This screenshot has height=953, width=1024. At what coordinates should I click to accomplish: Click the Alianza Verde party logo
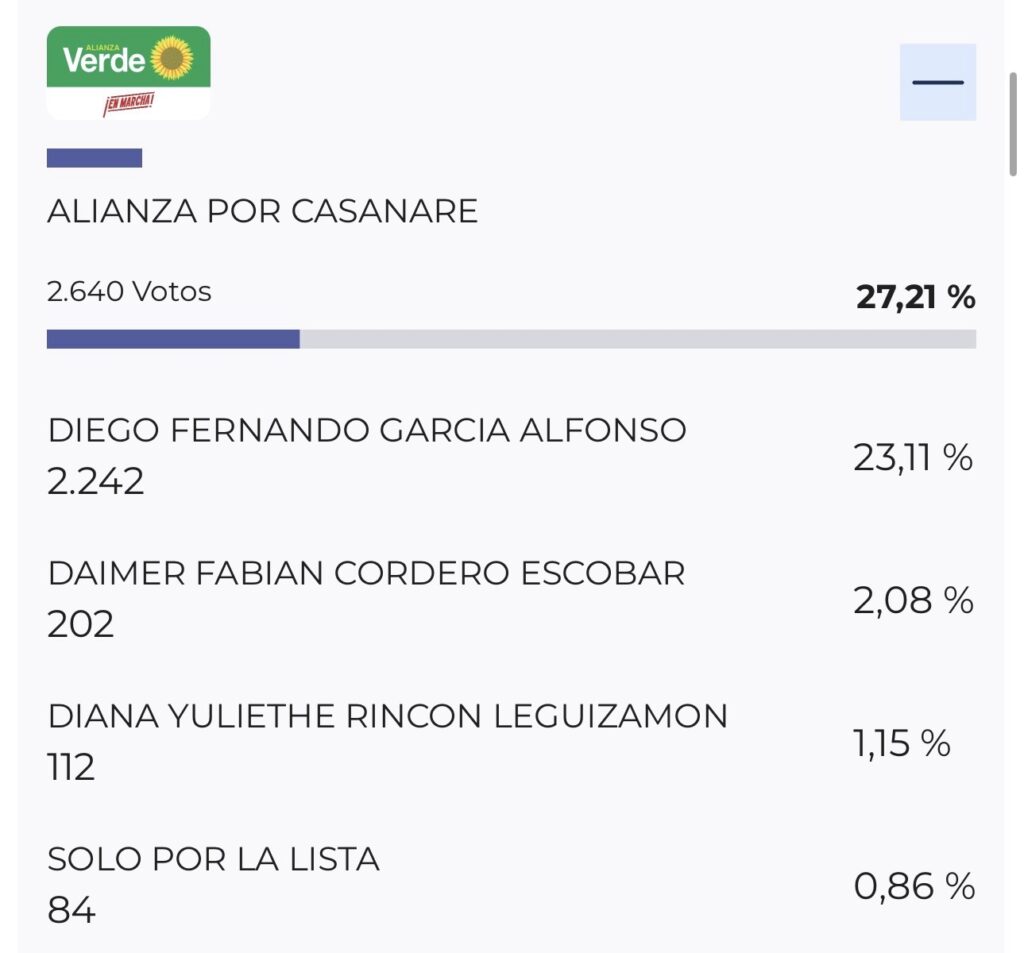coord(128,73)
